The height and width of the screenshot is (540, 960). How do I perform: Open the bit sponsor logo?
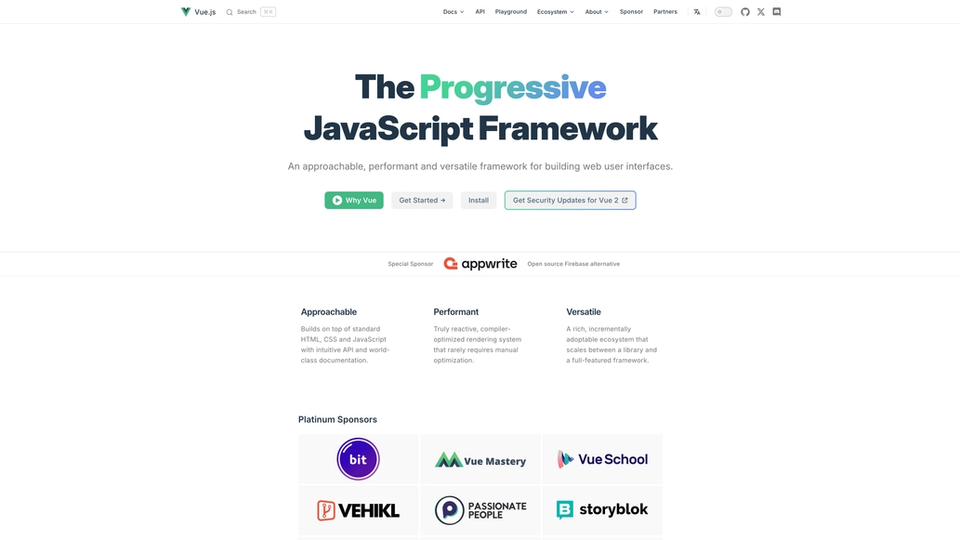pos(358,459)
